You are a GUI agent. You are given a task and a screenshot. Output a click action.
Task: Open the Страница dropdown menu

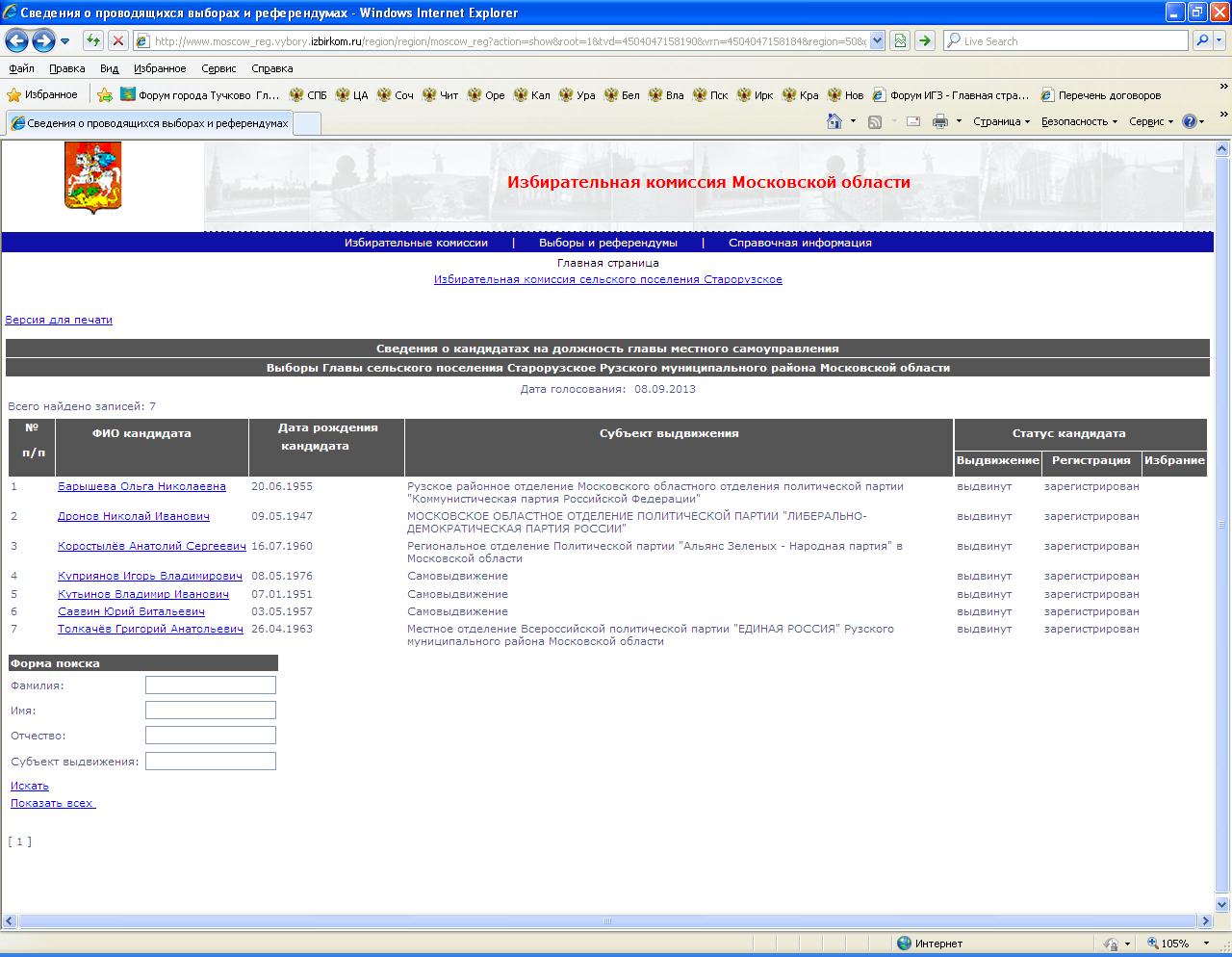click(1001, 121)
